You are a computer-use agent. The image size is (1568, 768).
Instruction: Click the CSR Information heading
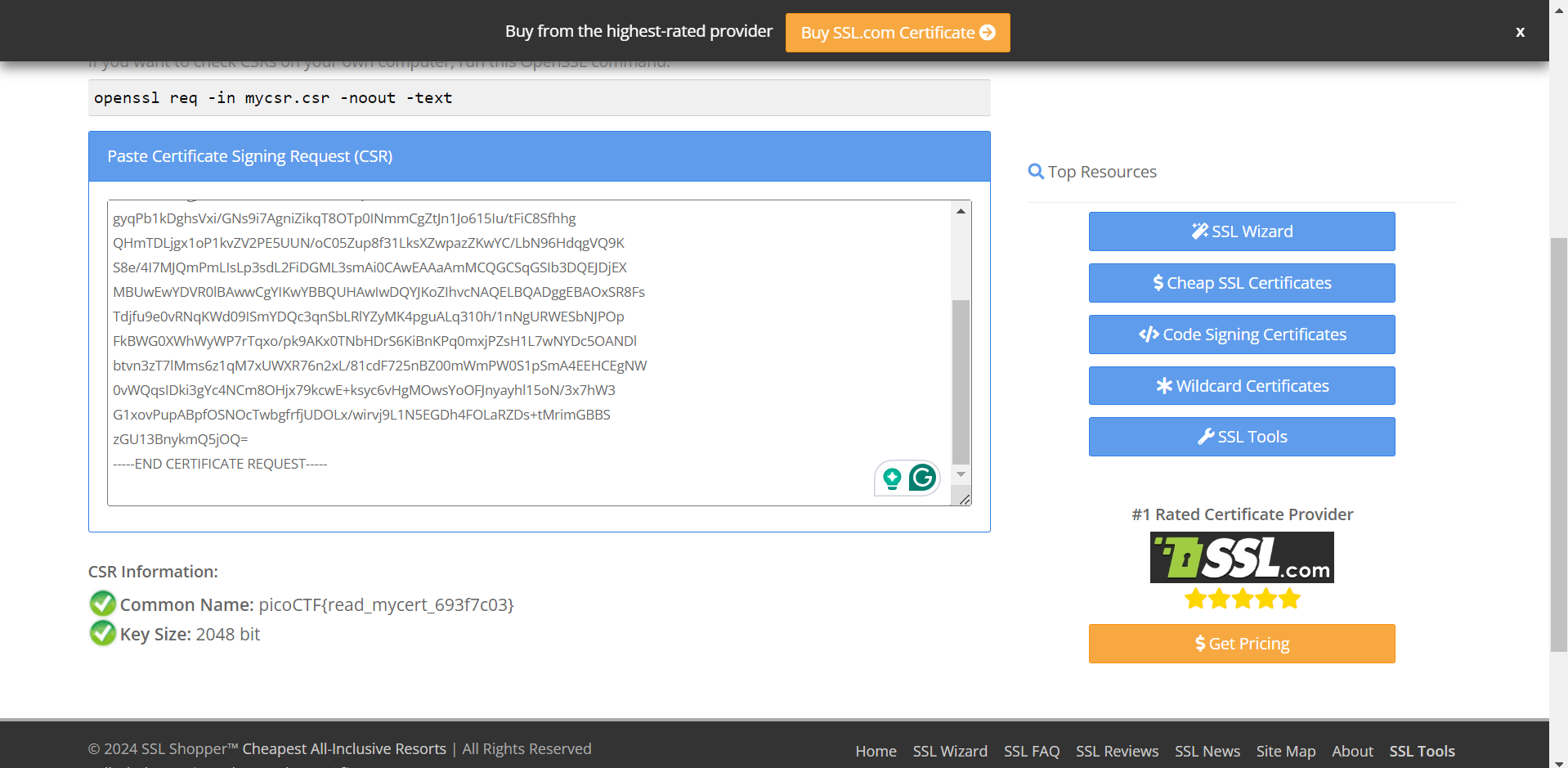pyautogui.click(x=153, y=572)
